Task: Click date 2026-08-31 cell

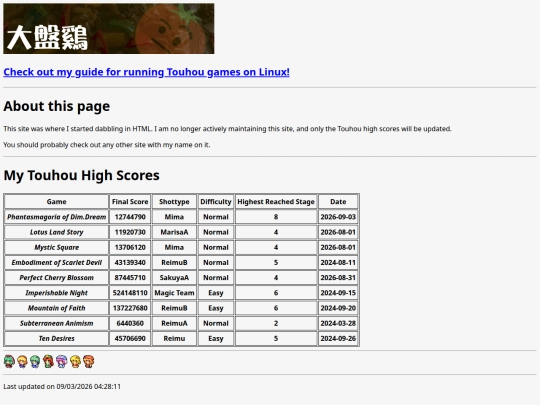Action: pyautogui.click(x=338, y=278)
